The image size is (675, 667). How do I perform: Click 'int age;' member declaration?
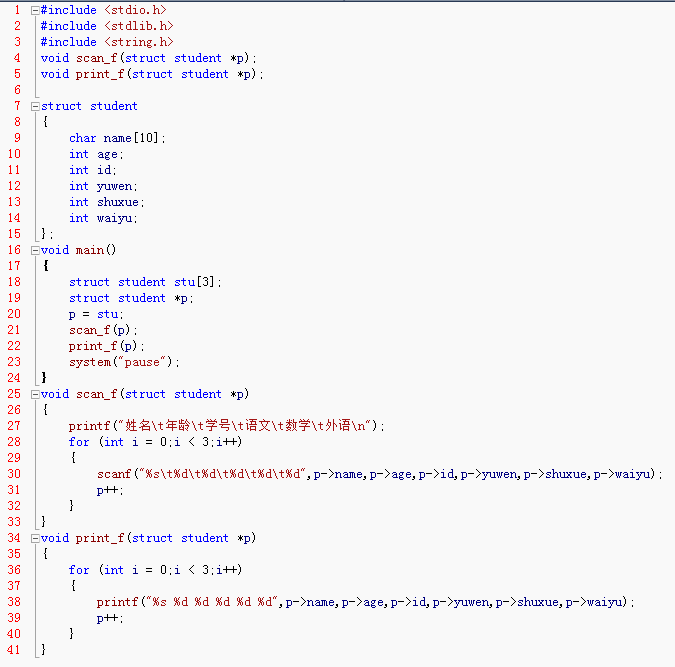pyautogui.click(x=96, y=154)
